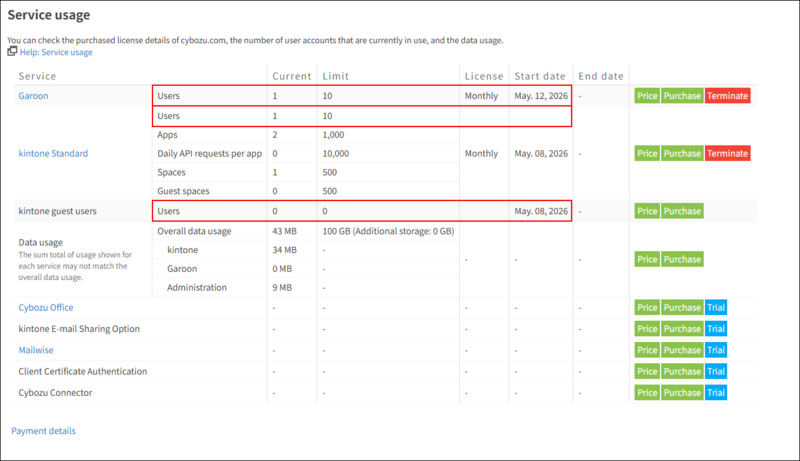This screenshot has height=461, width=800.
Task: Click Price button for Cybozu Connector
Action: [647, 393]
